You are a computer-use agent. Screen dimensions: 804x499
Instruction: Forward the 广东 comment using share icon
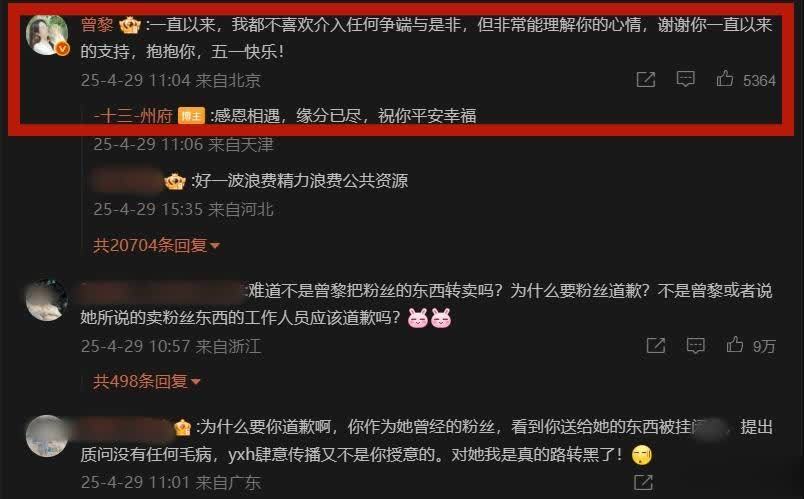(644, 482)
